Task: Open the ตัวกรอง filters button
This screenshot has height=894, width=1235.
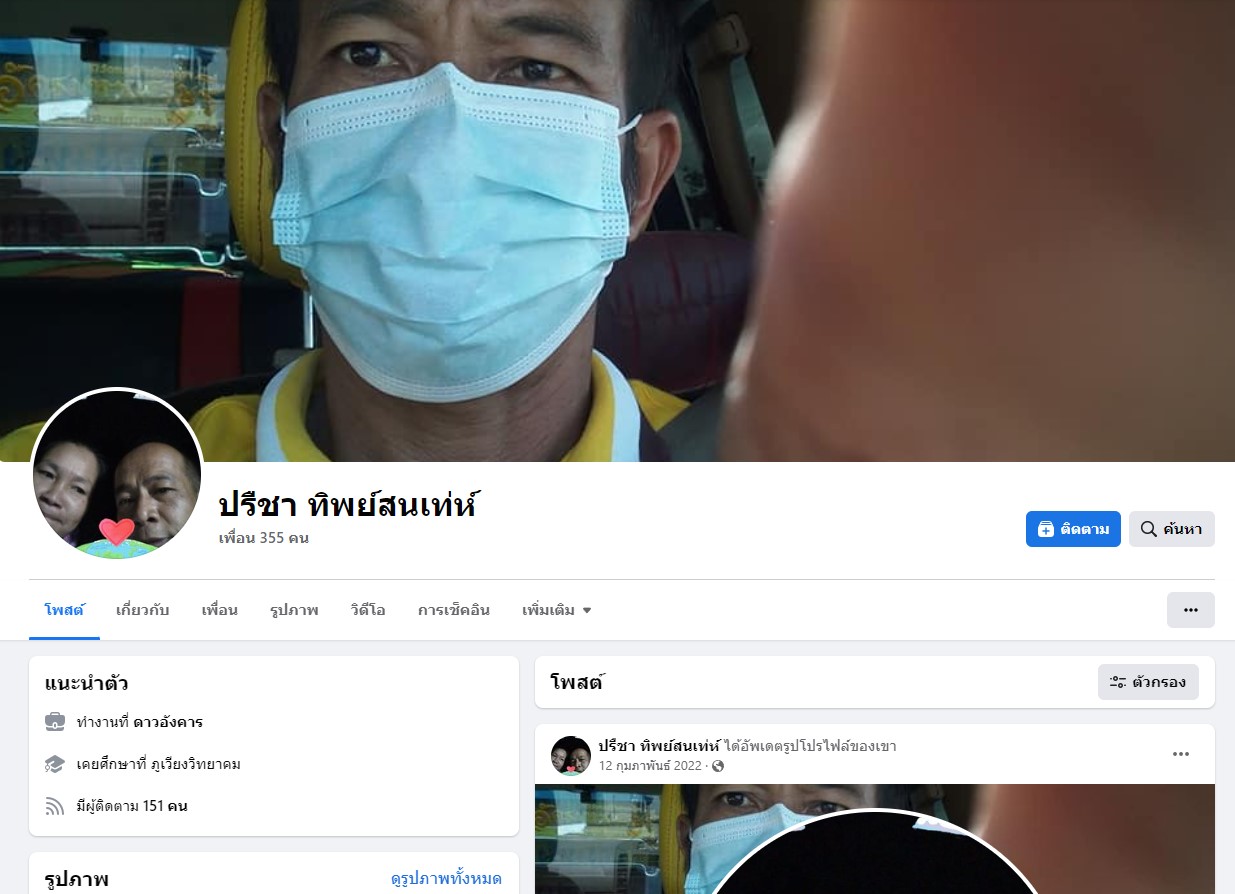Action: pyautogui.click(x=1148, y=682)
